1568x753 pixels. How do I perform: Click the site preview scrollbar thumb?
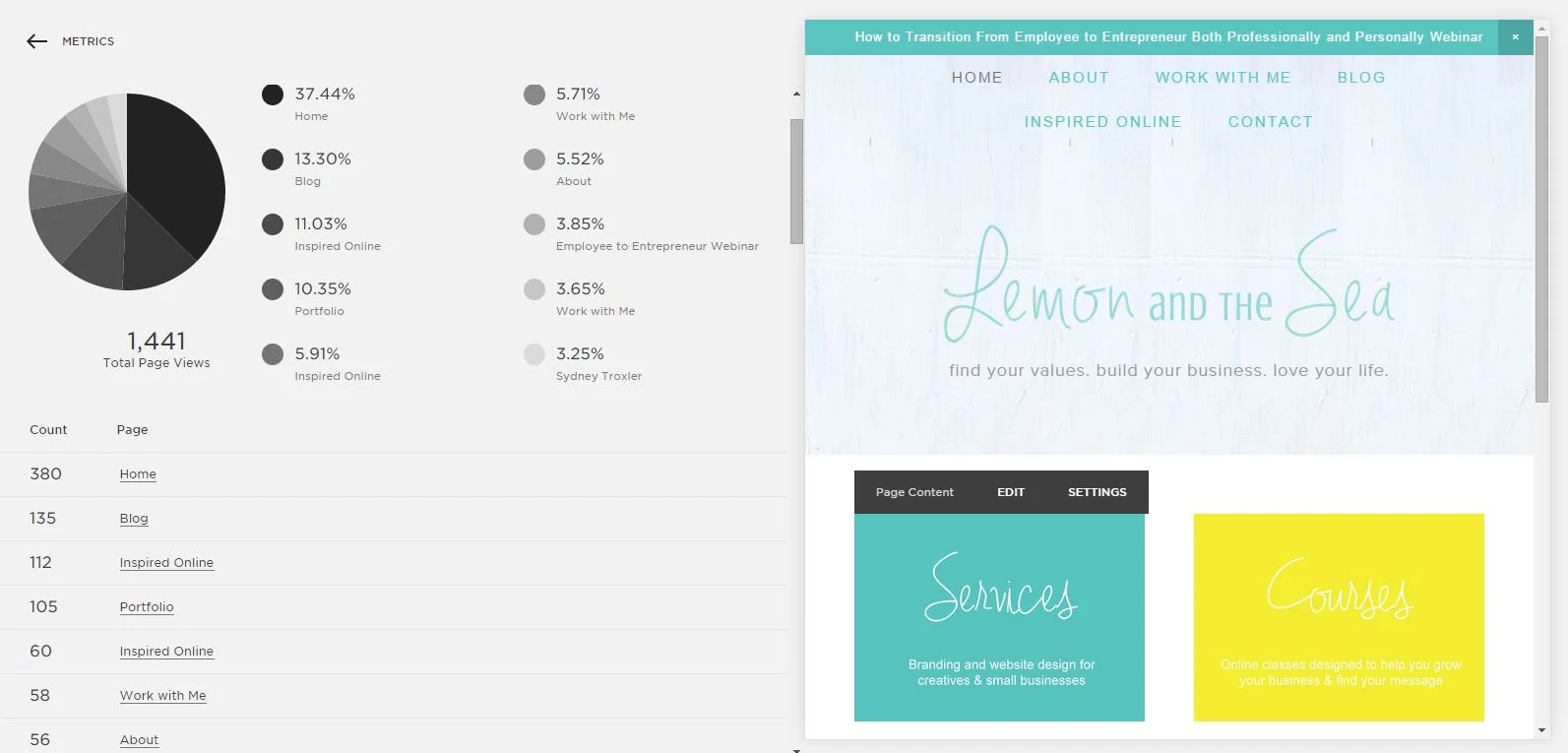point(1541,219)
